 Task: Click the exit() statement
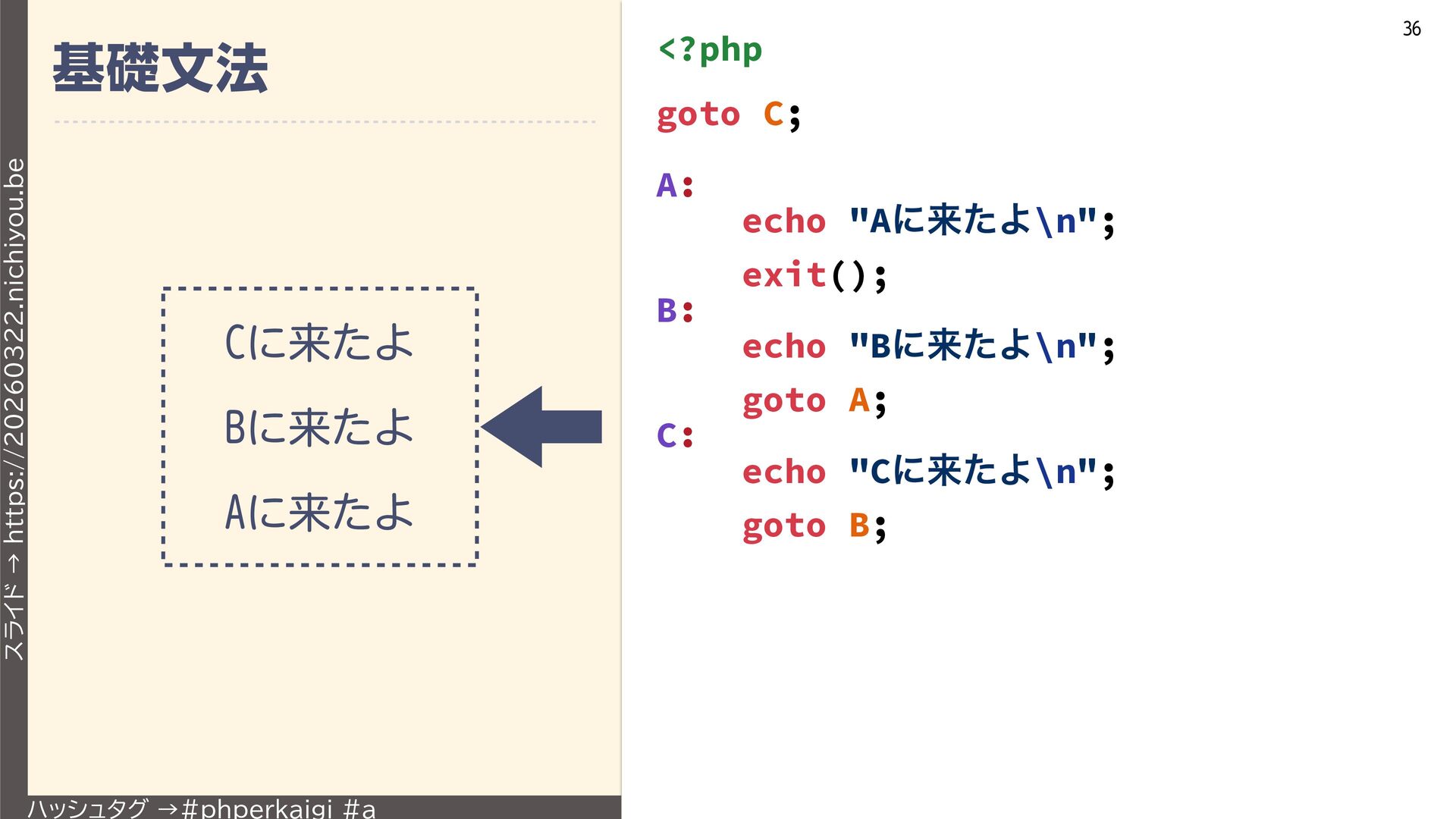[x=814, y=275]
